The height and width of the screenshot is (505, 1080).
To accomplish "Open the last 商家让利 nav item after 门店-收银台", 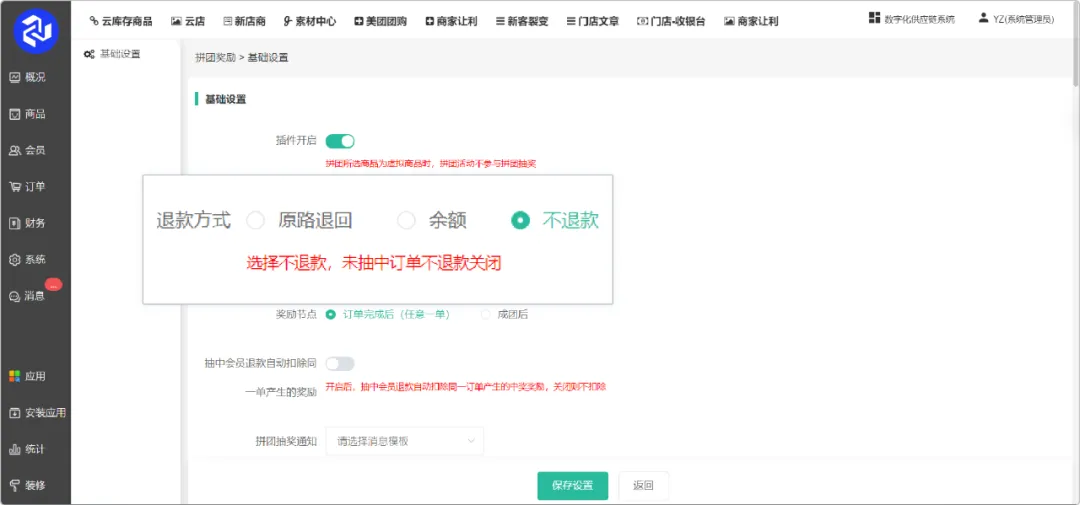I will click(x=751, y=21).
